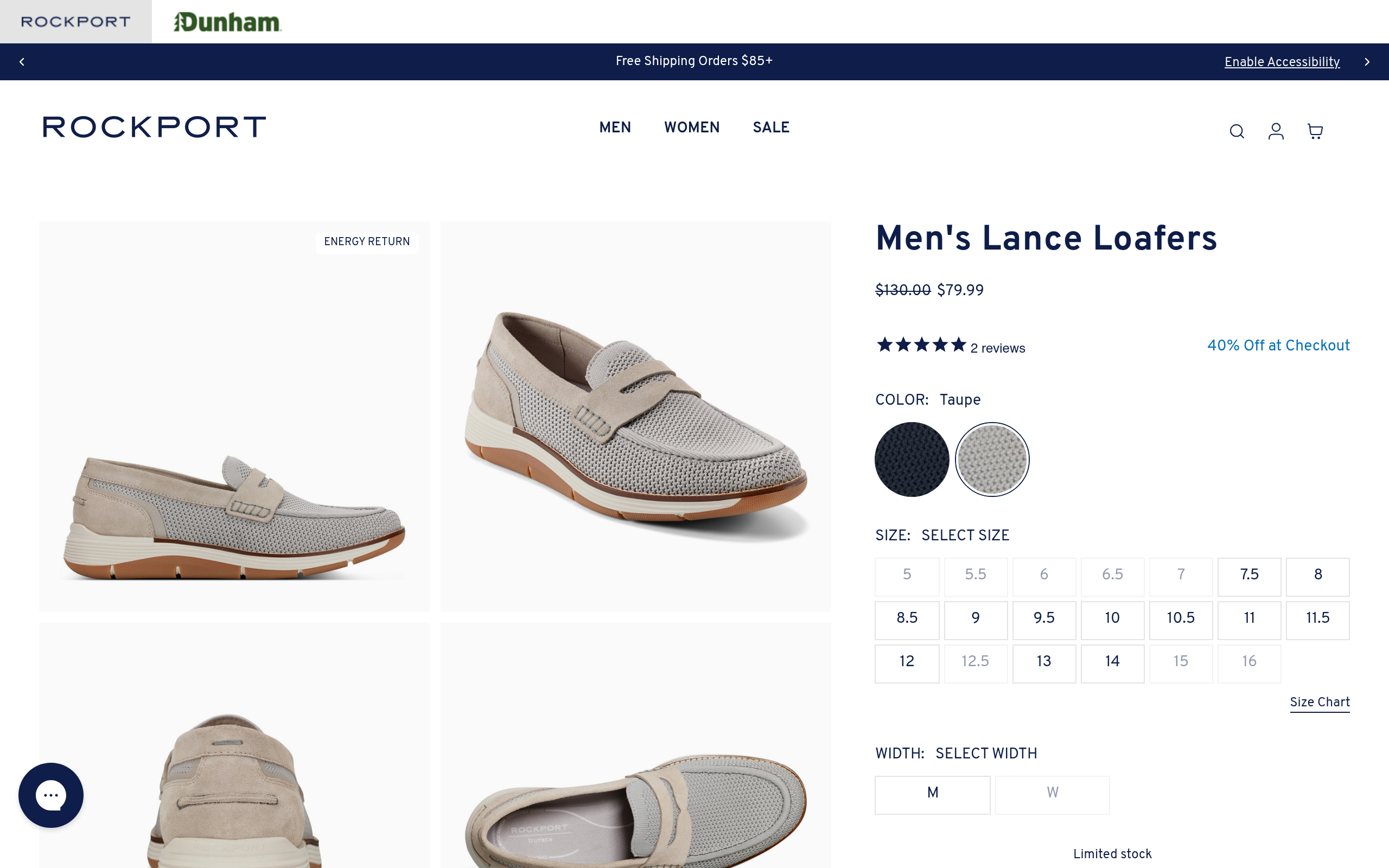Open the shopping cart icon
This screenshot has height=868, width=1389.
click(x=1314, y=131)
